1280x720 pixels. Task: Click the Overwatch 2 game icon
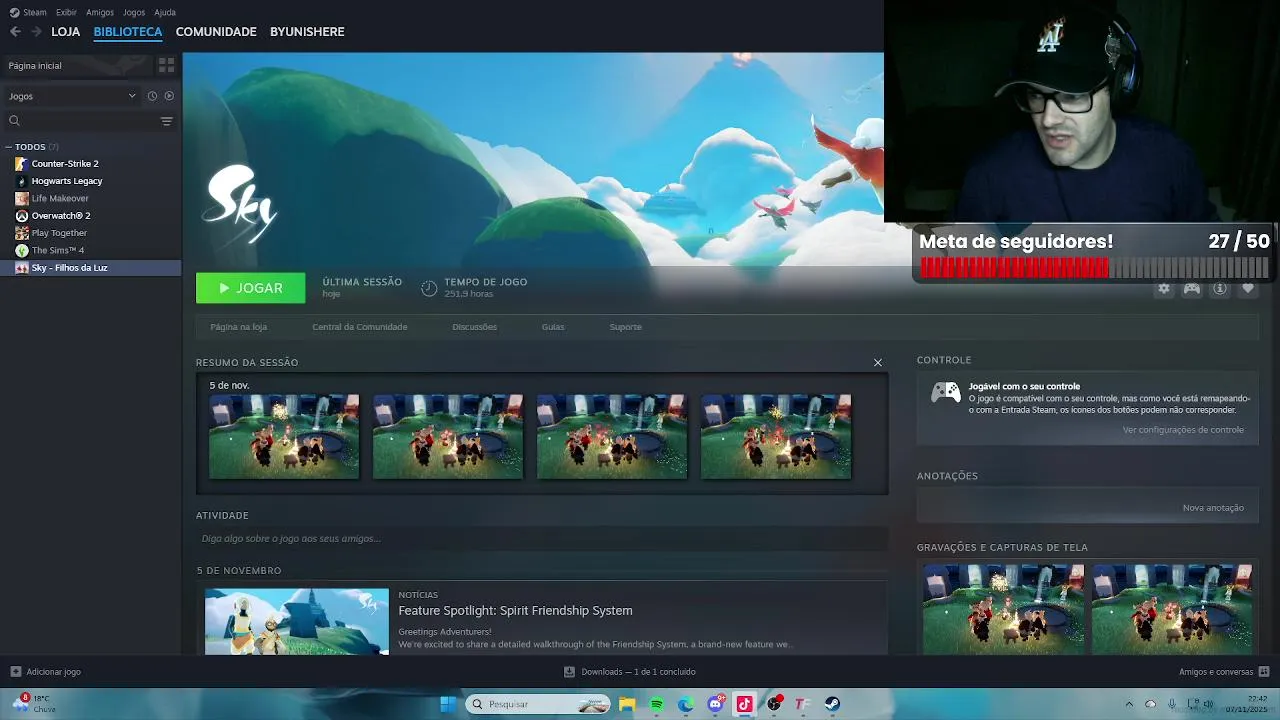[x=21, y=216]
